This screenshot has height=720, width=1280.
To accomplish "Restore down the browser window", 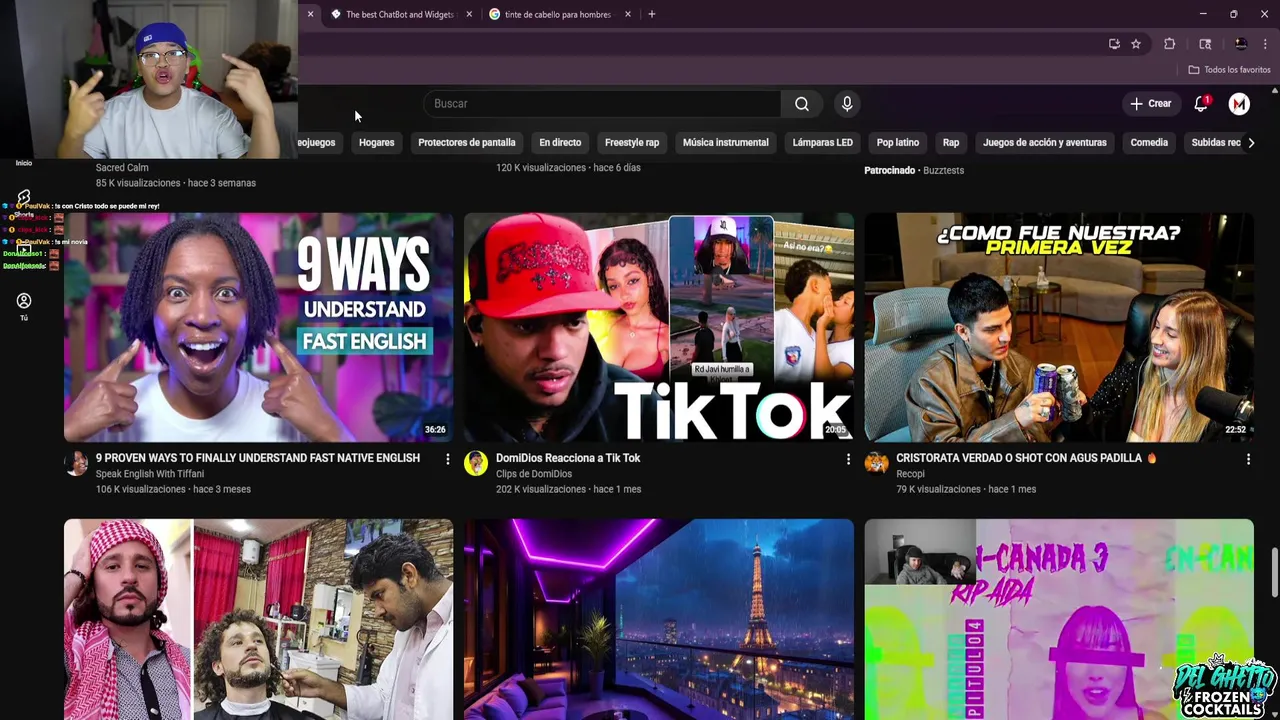I will [1233, 14].
